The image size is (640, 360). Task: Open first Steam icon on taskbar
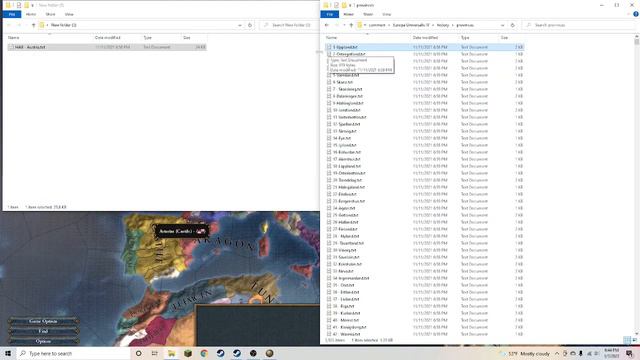tap(220, 353)
